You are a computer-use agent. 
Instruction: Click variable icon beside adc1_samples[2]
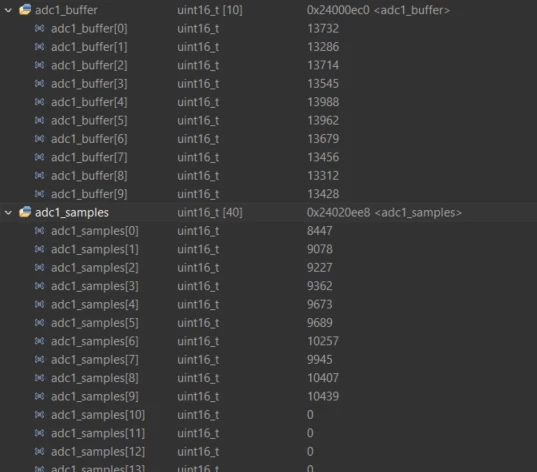(x=39, y=268)
